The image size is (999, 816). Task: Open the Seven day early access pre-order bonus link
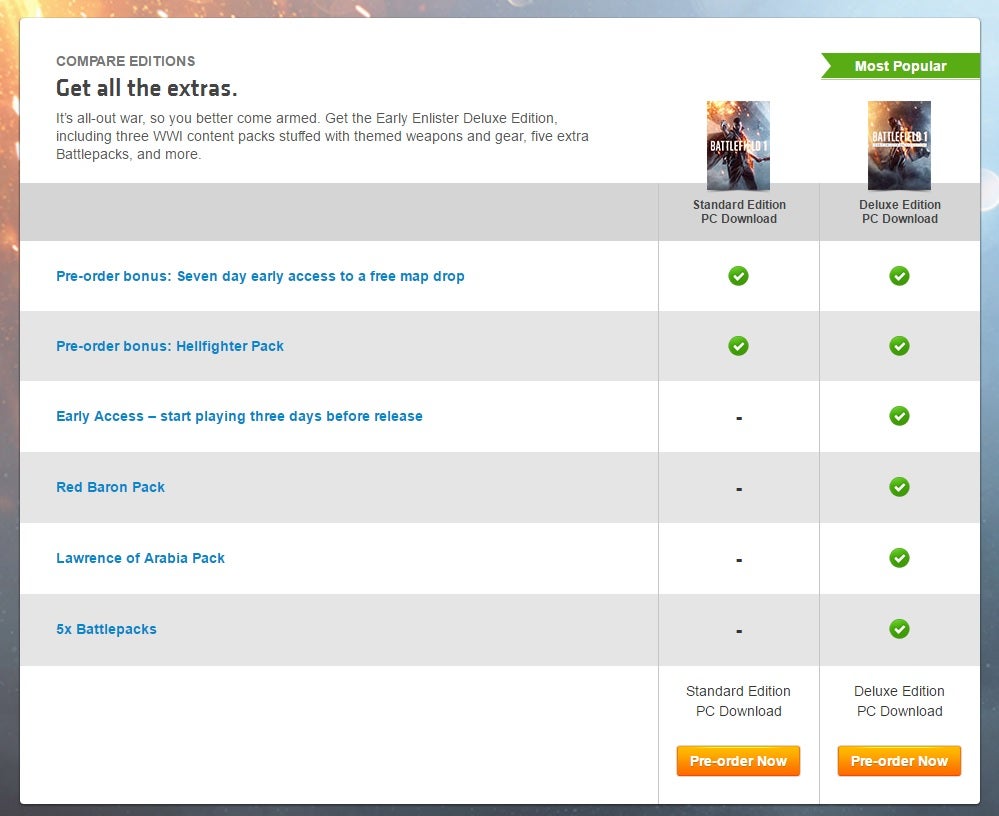(260, 276)
